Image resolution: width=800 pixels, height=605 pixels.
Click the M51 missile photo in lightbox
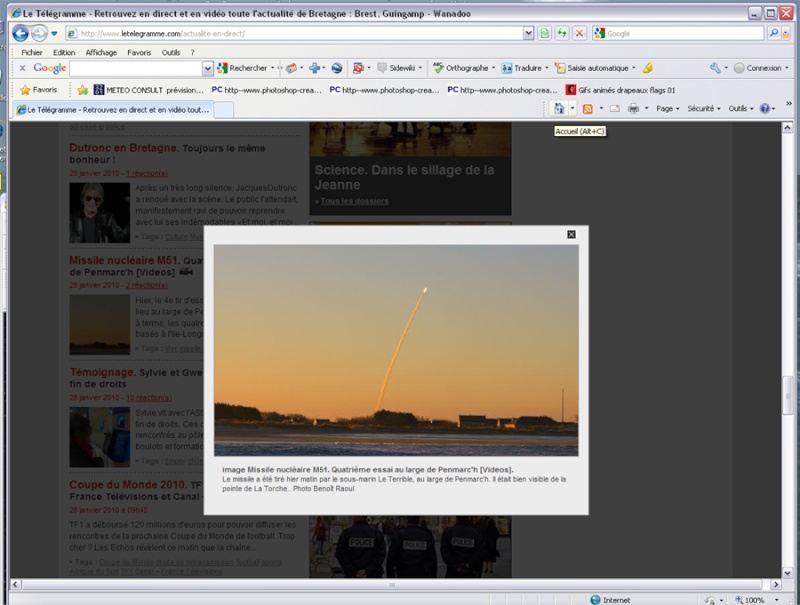[396, 350]
